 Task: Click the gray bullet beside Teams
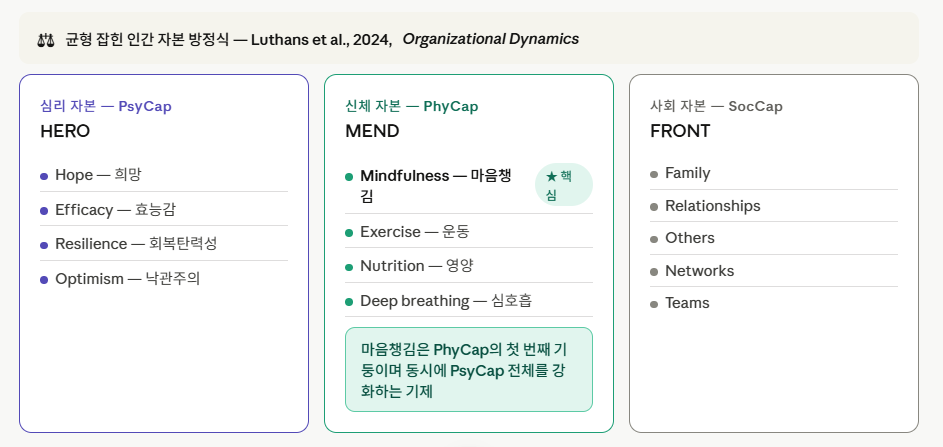pos(654,304)
